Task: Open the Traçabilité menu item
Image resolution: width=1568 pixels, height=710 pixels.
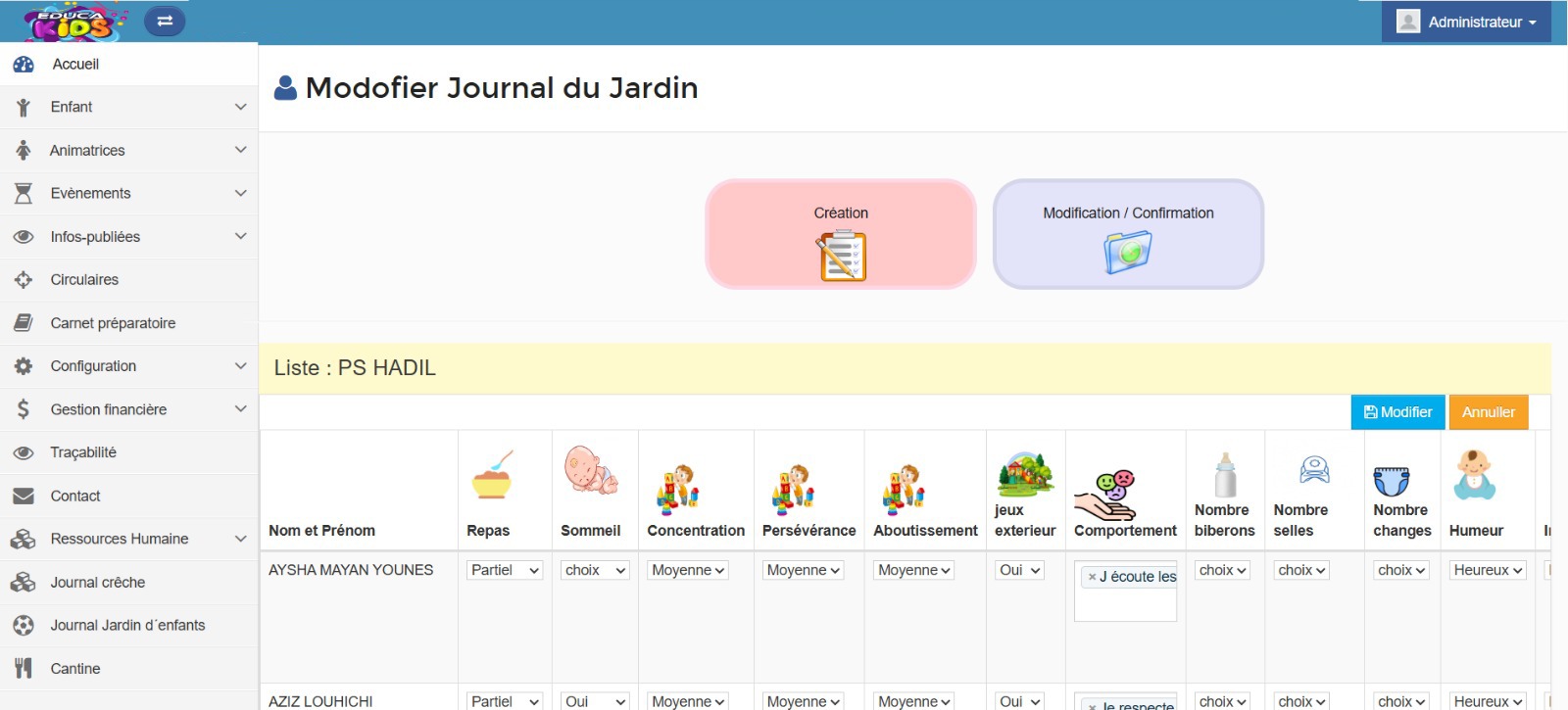Action: click(128, 452)
